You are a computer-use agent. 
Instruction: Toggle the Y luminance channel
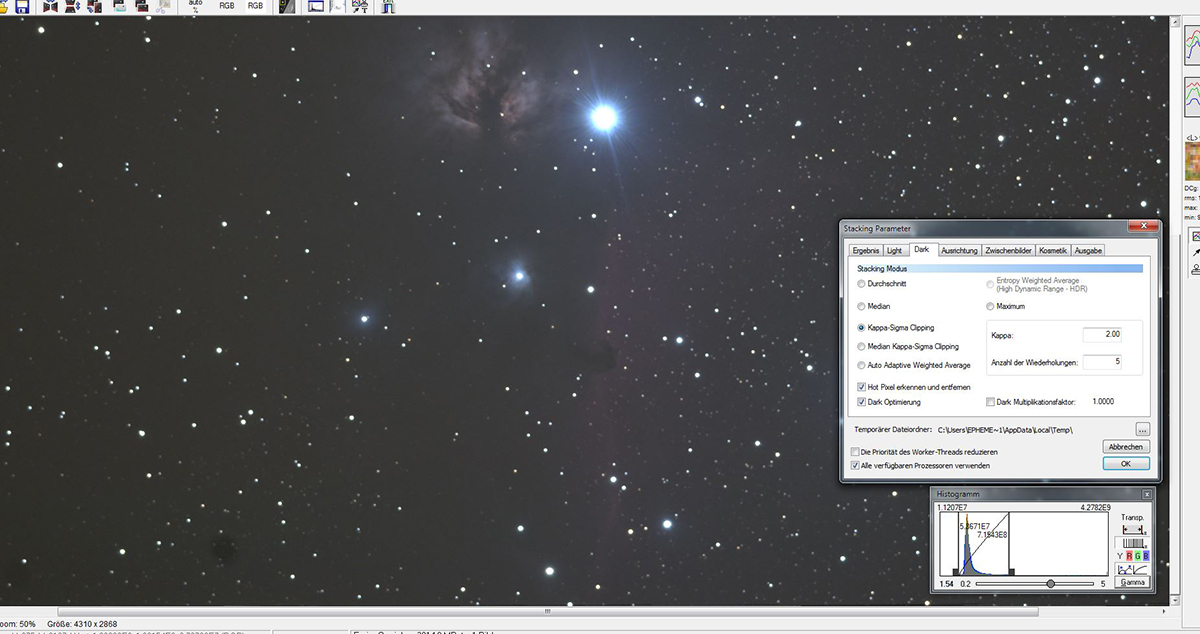(x=1120, y=555)
